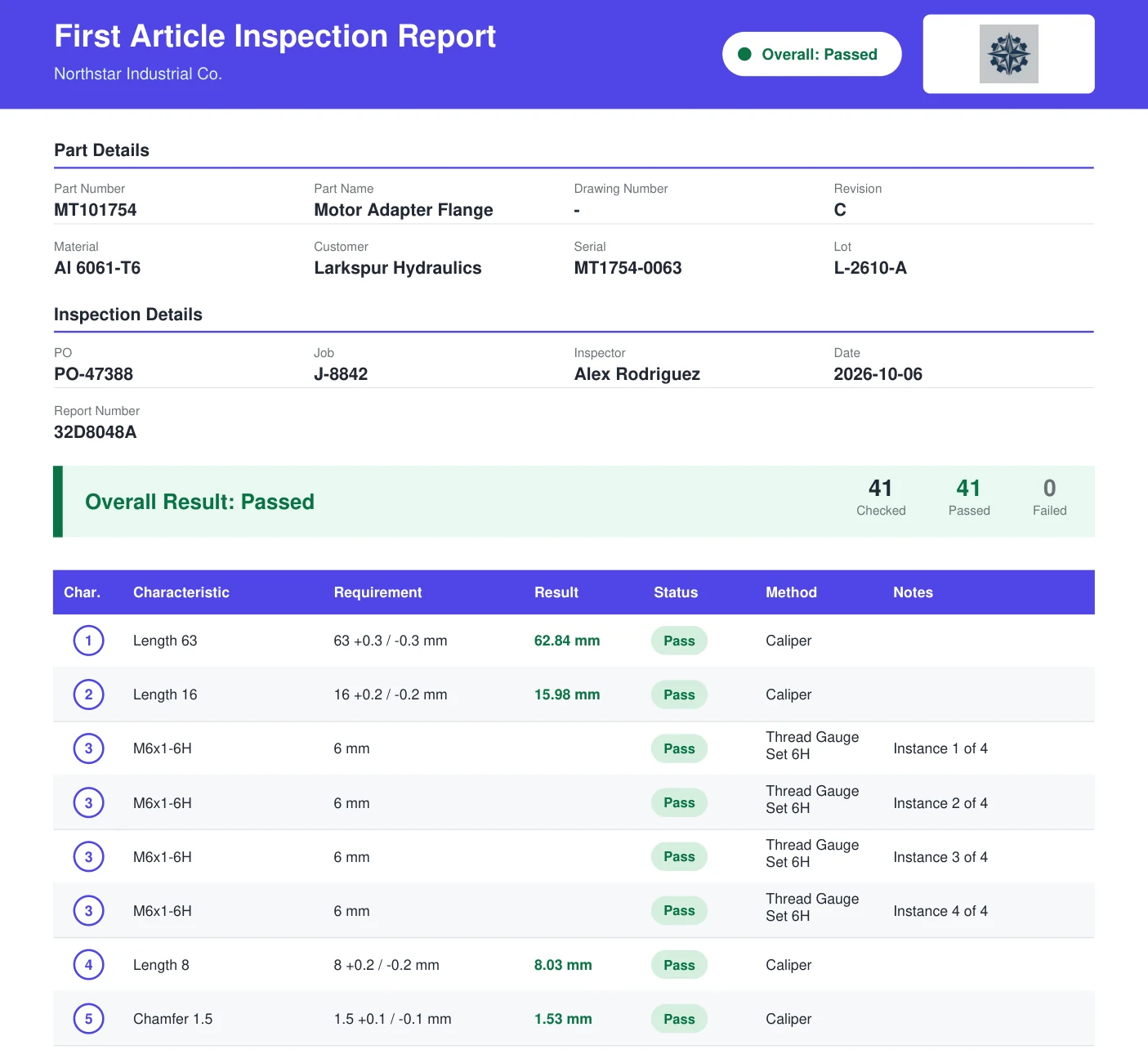Screen dimensions: 1148x1054
Task: Click the result value 15.98 mm
Action: [x=567, y=694]
